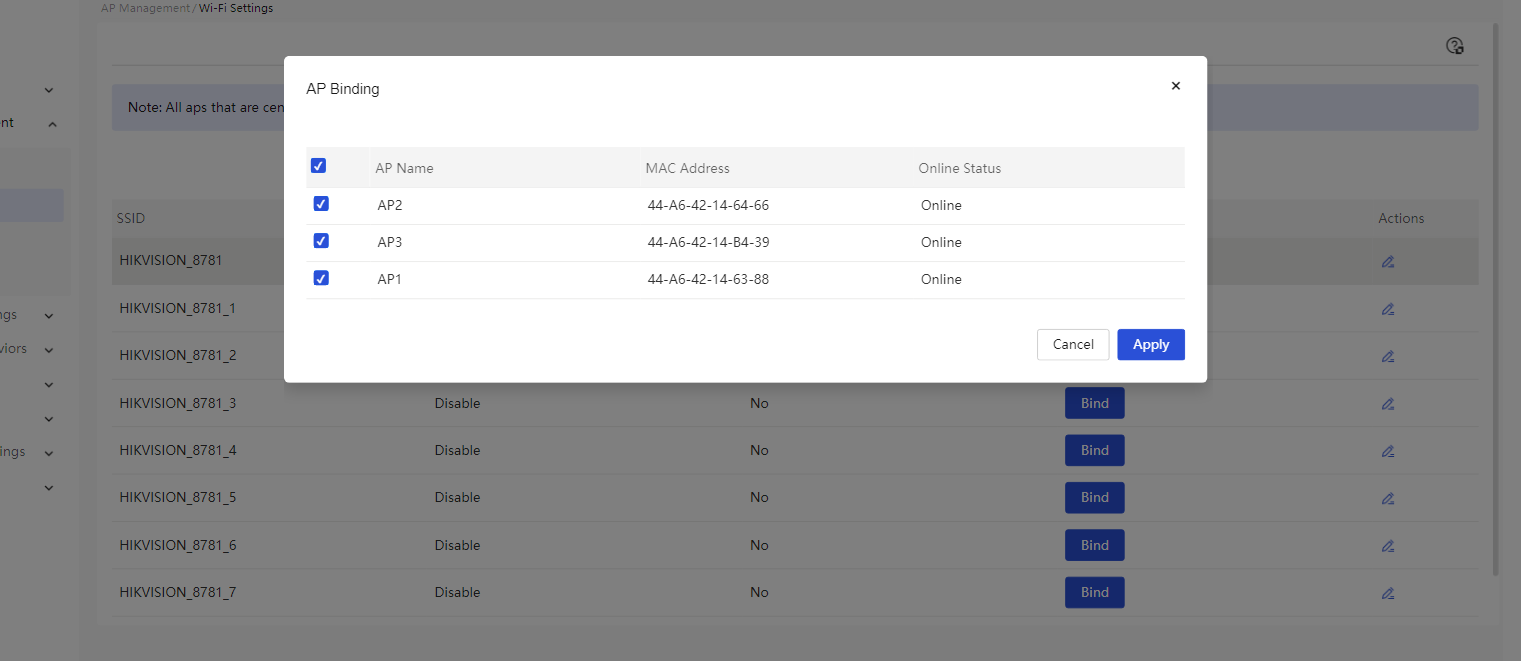Viewport: 1521px width, 661px height.
Task: Open the help icon at top right
Action: click(1455, 46)
